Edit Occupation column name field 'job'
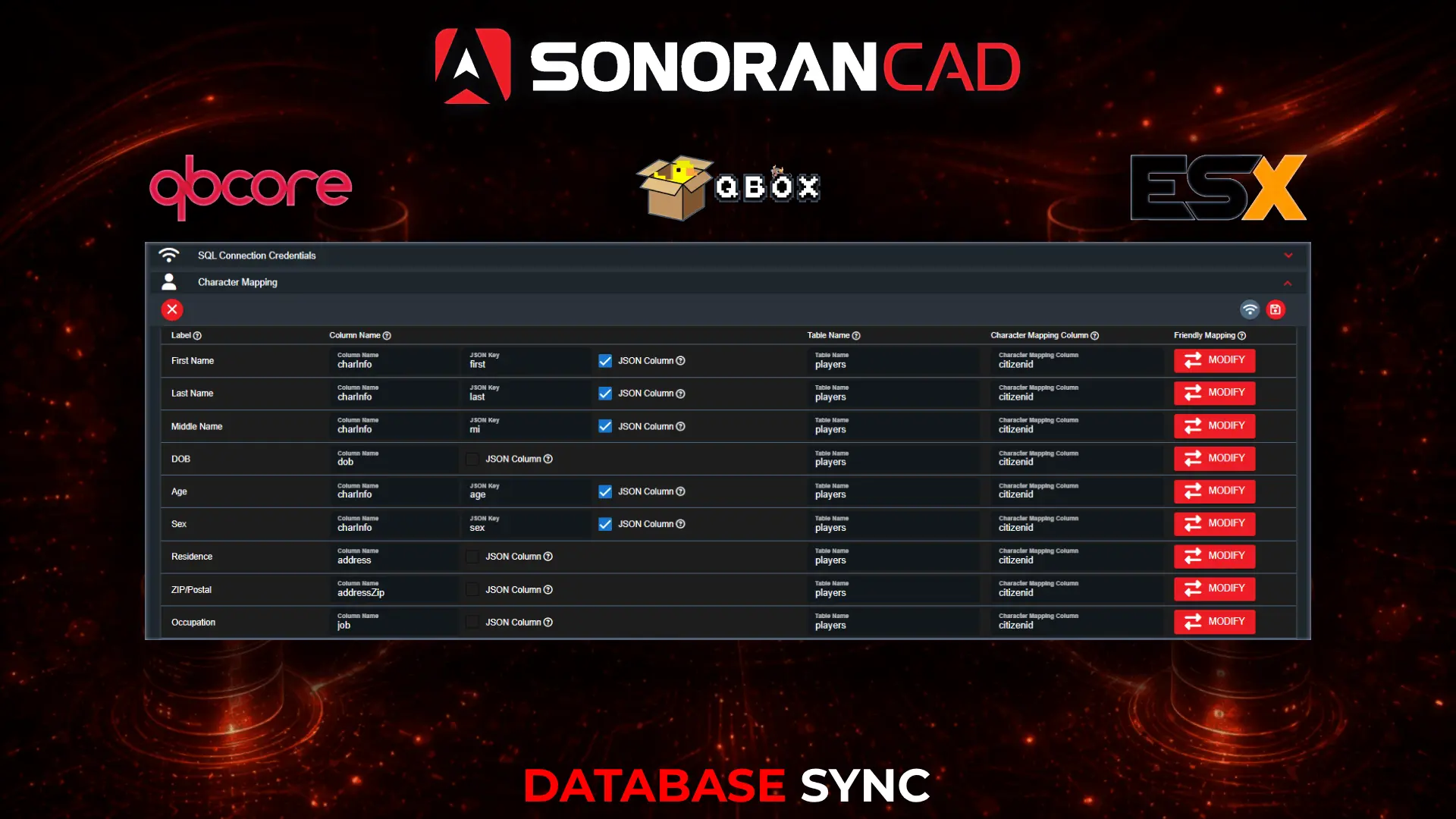This screenshot has height=819, width=1456. [x=394, y=622]
